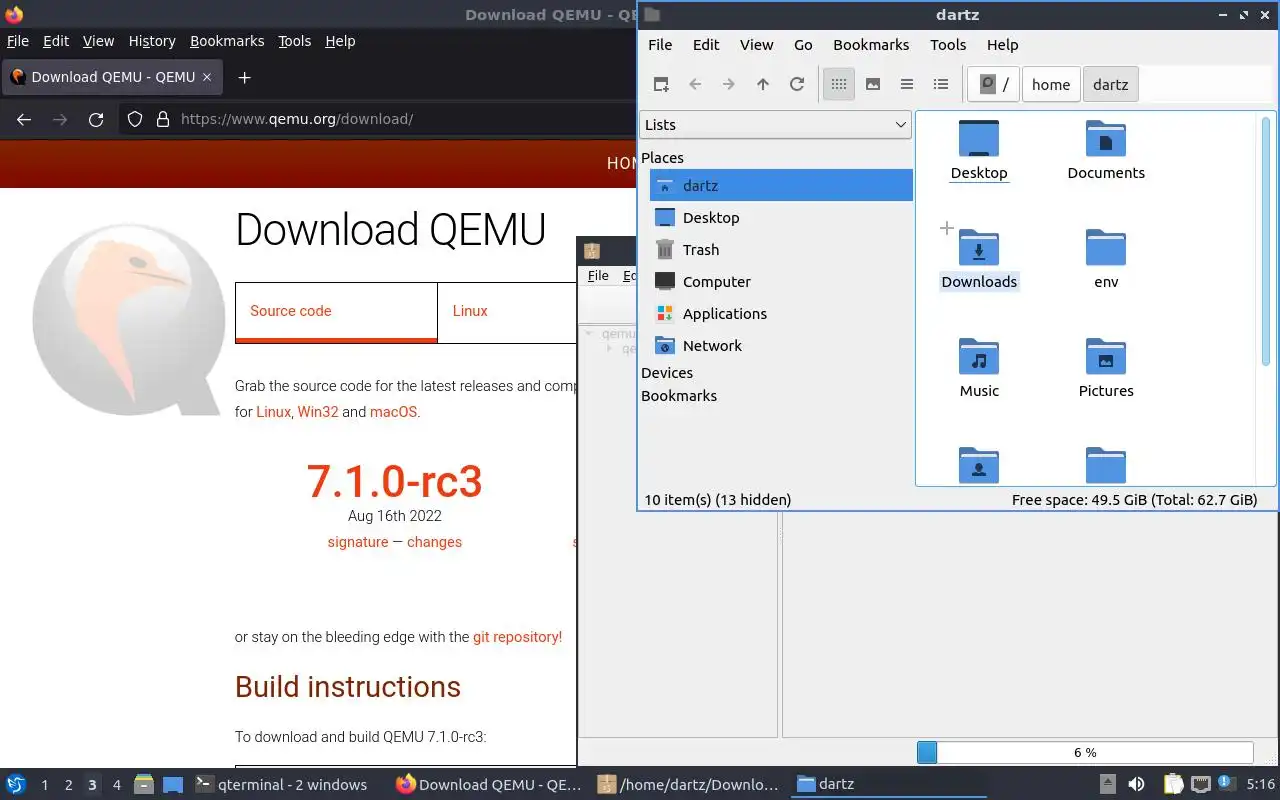Follow the macOS link
The height and width of the screenshot is (800, 1280).
(x=393, y=411)
